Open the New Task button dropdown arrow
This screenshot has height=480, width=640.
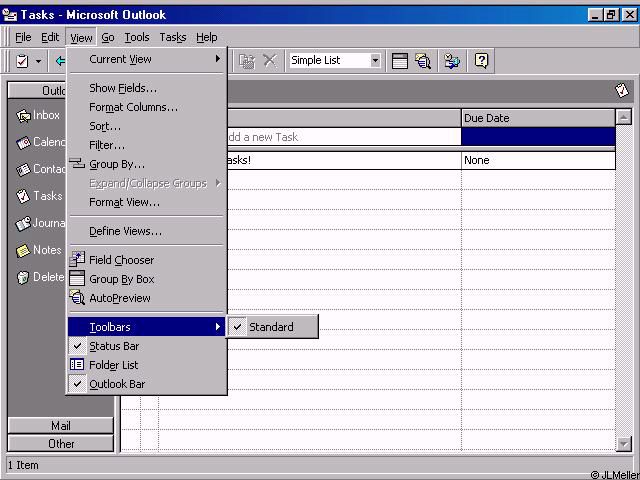coord(39,61)
